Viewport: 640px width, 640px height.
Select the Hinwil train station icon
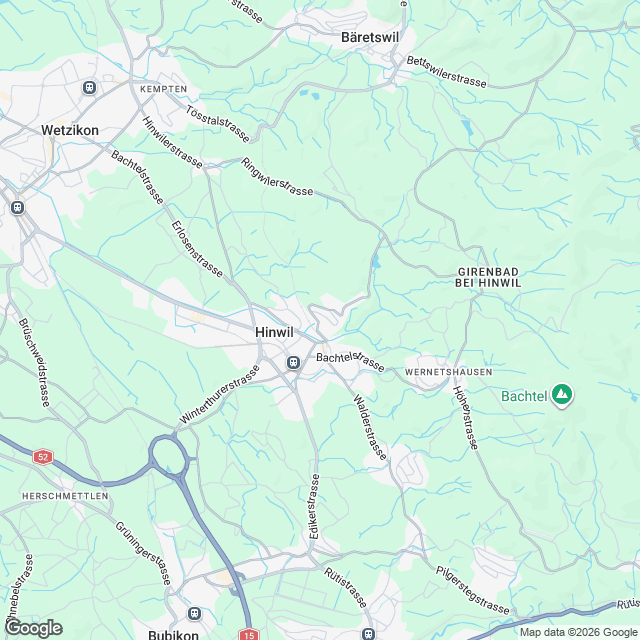coord(293,362)
